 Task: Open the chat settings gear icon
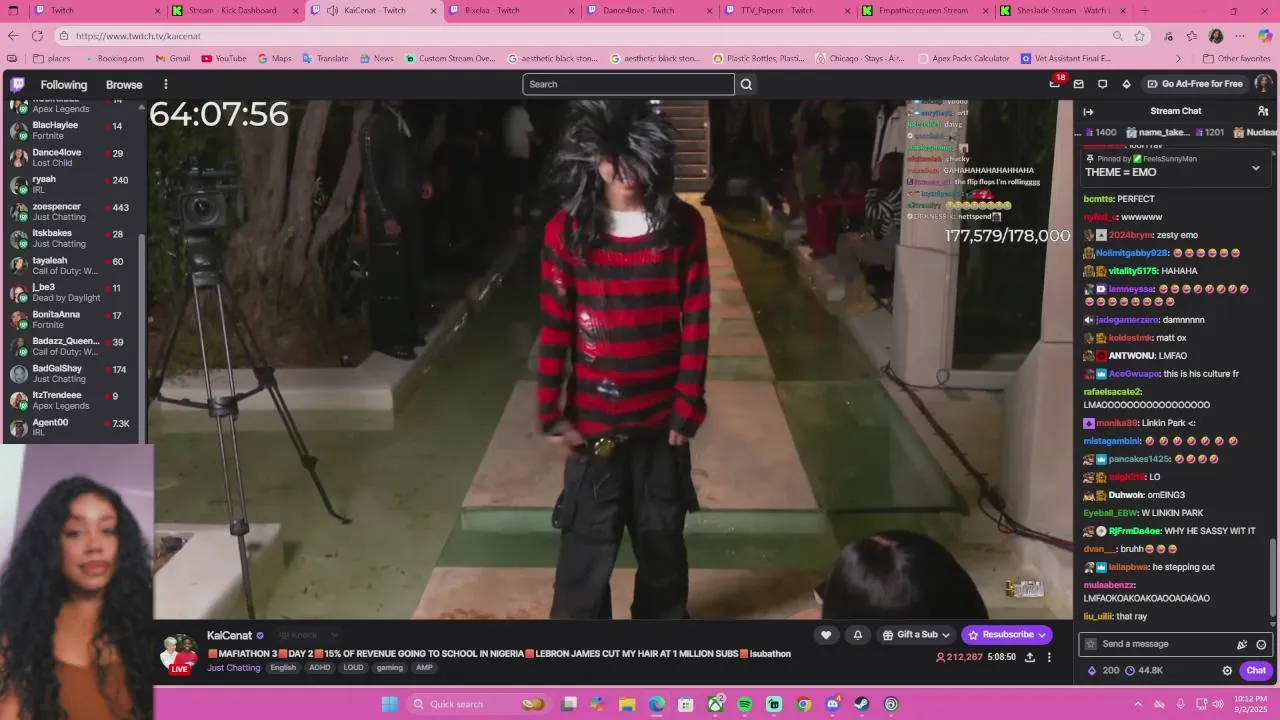pos(1227,670)
